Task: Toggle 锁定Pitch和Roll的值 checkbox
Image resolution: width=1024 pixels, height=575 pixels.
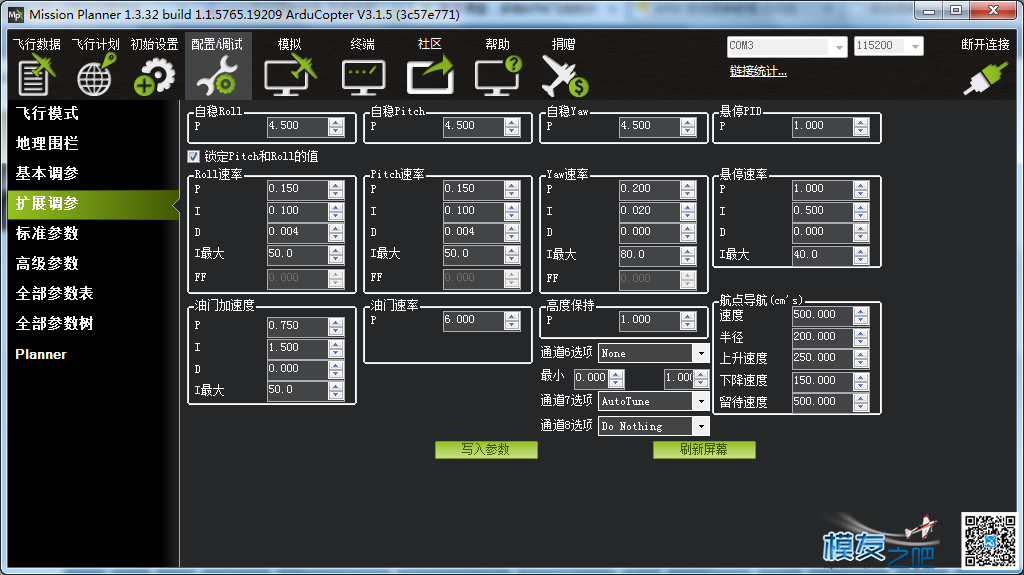Action: (193, 156)
